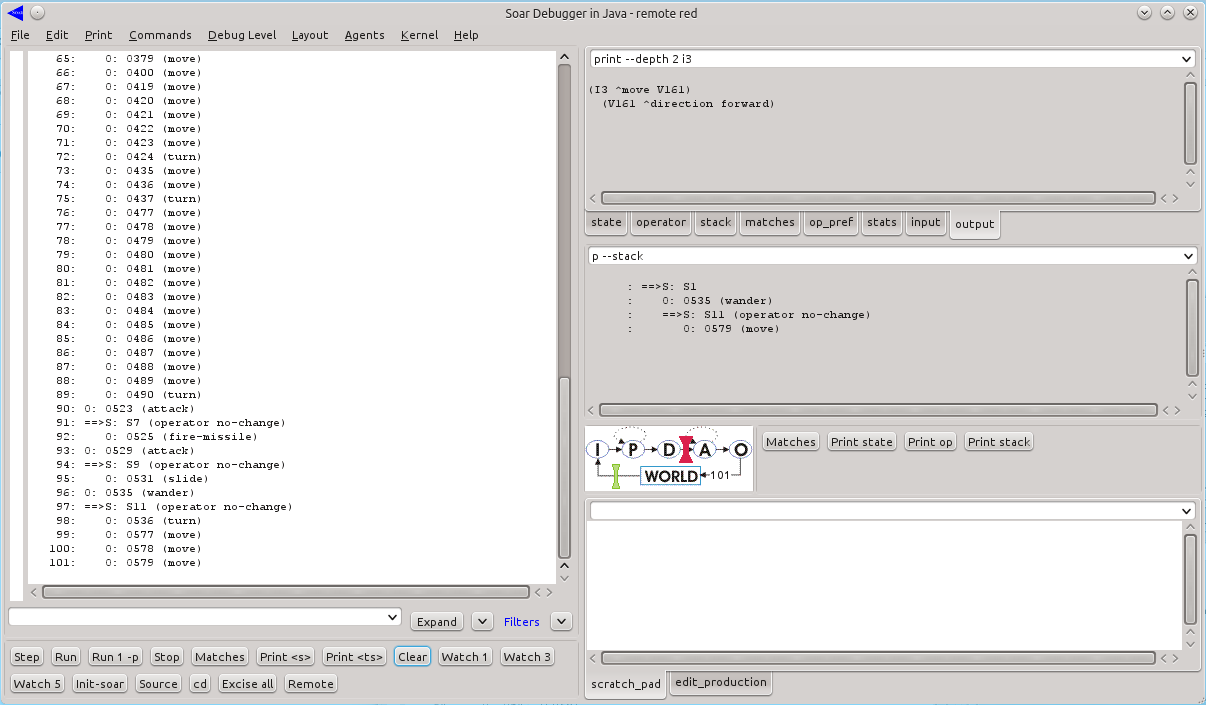Click the green marker in the phase diagram

[617, 475]
